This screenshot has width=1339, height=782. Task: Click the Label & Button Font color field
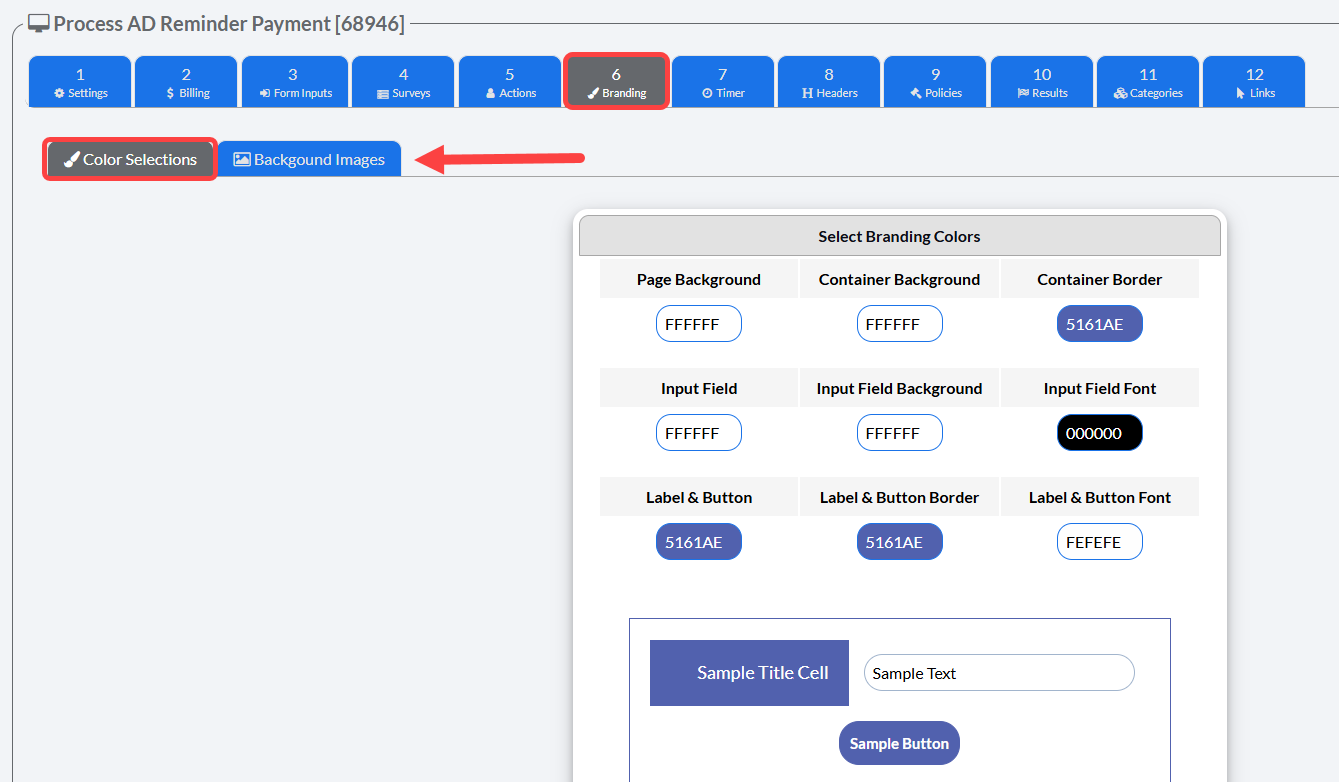tap(1100, 542)
